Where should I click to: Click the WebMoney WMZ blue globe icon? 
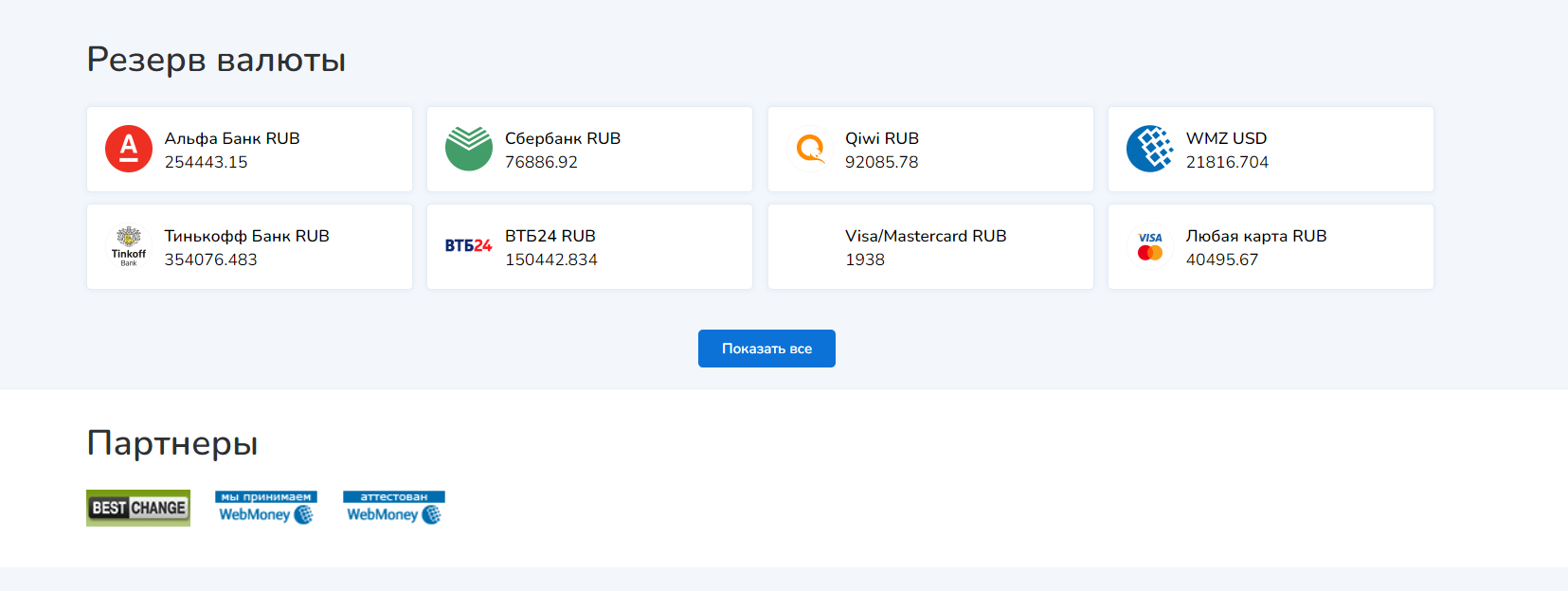1150,149
